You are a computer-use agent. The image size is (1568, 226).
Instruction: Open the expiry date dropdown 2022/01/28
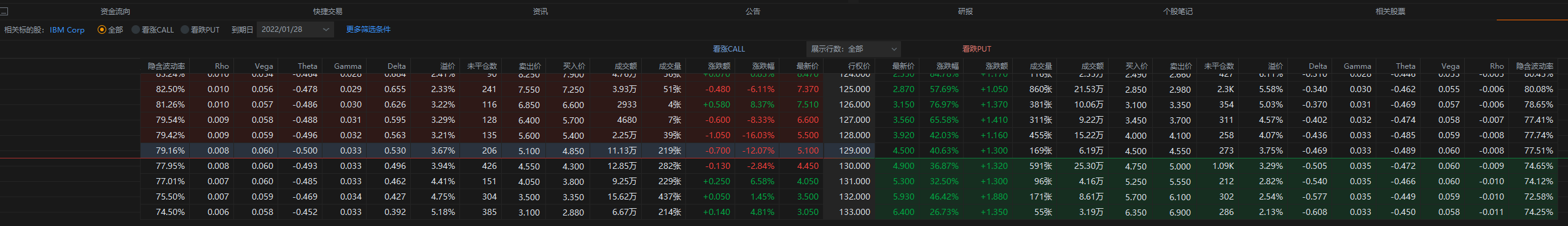(x=295, y=29)
